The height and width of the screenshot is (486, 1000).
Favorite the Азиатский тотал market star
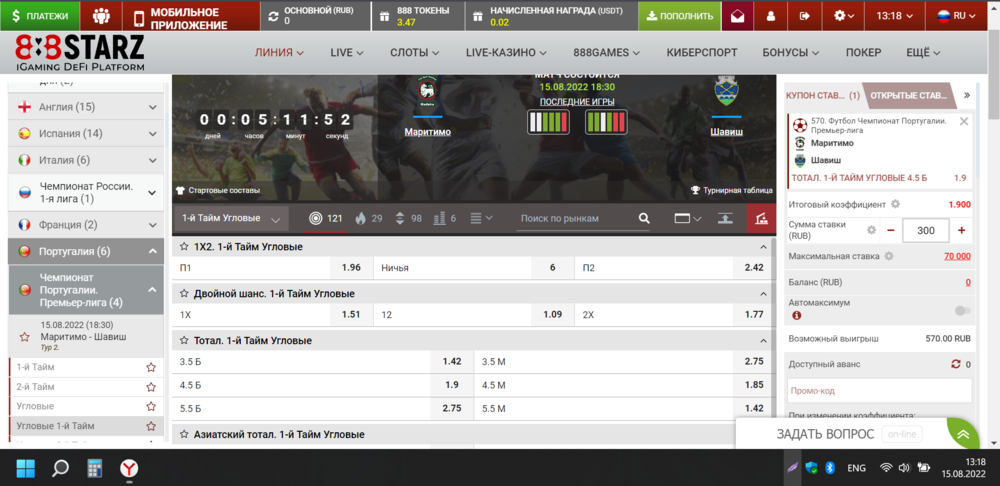coord(184,434)
